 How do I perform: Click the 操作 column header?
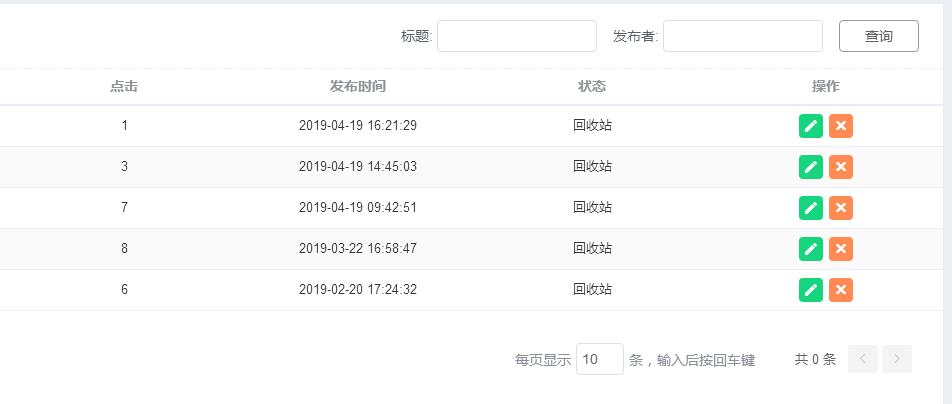(x=826, y=86)
